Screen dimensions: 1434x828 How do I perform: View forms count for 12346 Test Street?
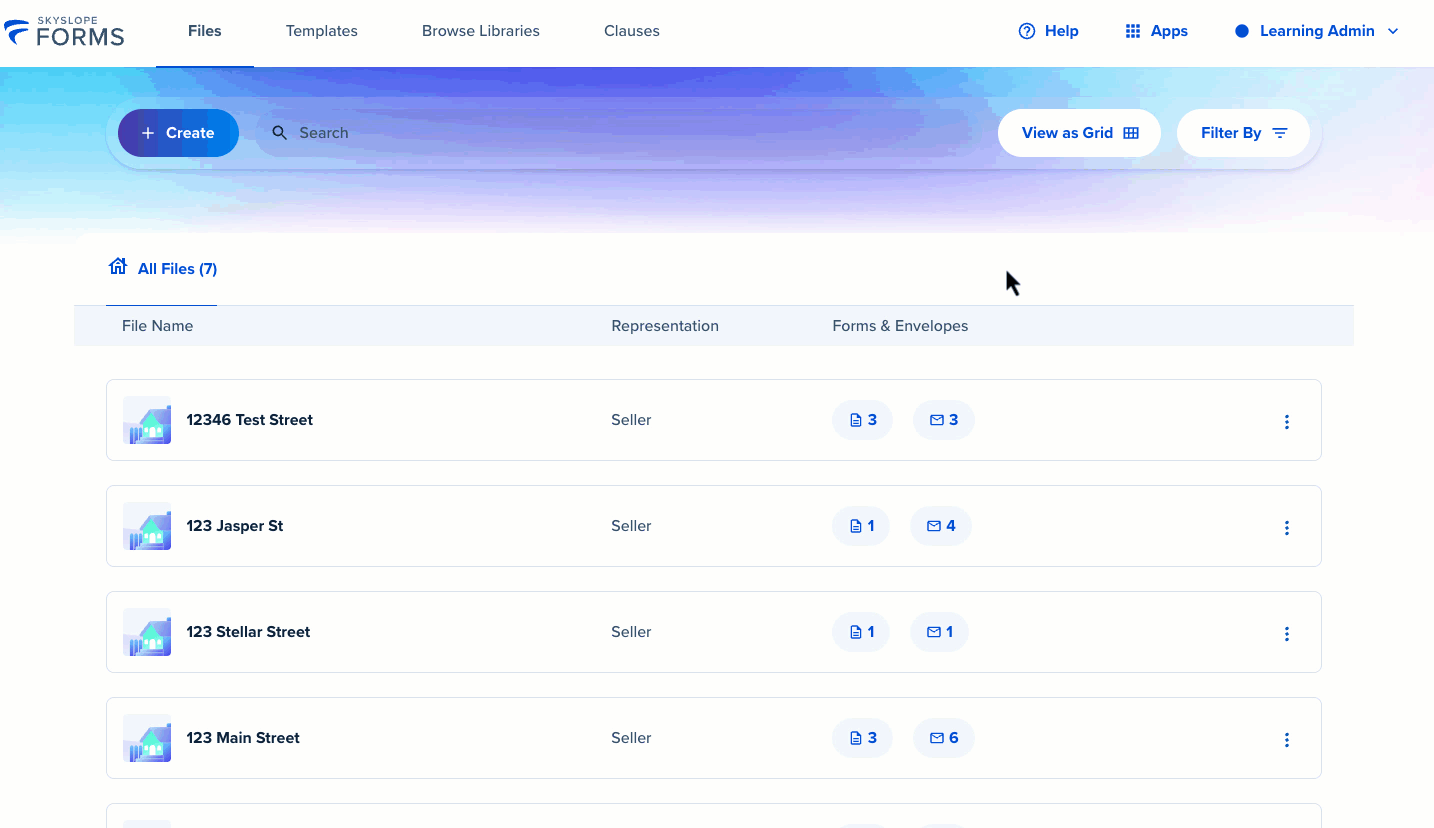click(x=862, y=420)
